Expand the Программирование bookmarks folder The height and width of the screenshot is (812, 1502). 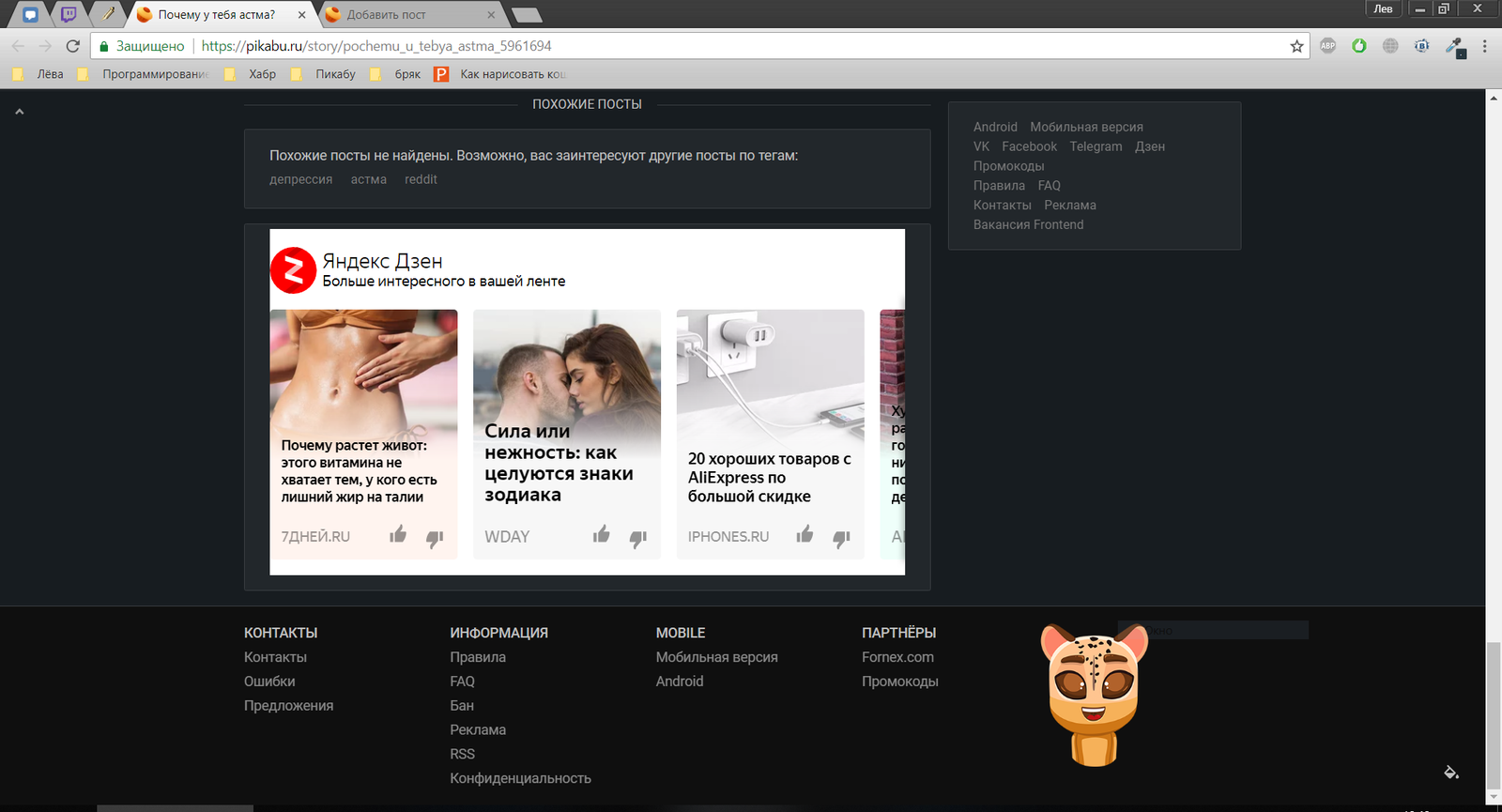tap(146, 74)
